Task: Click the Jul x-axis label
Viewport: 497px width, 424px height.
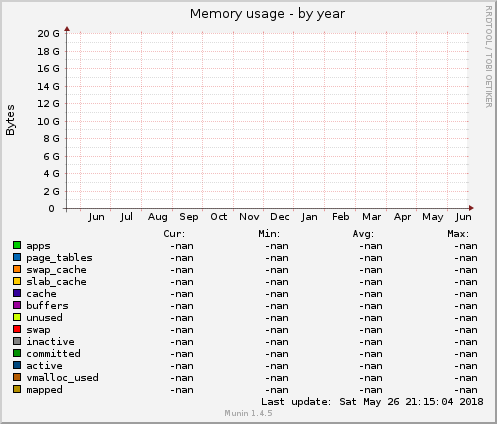Action: tap(126, 217)
